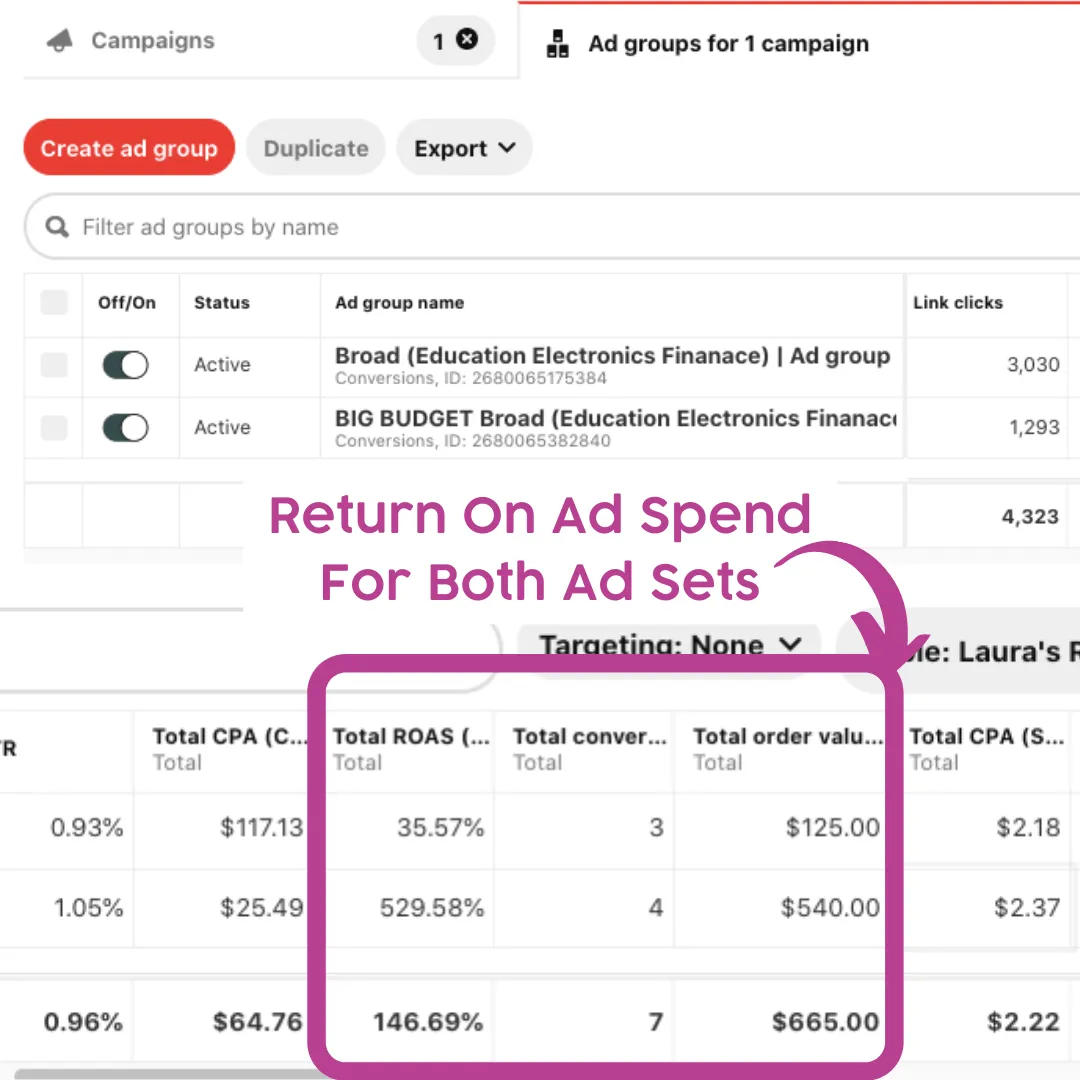Click the search magnifier icon
Image resolution: width=1080 pixels, height=1080 pixels.
56,227
